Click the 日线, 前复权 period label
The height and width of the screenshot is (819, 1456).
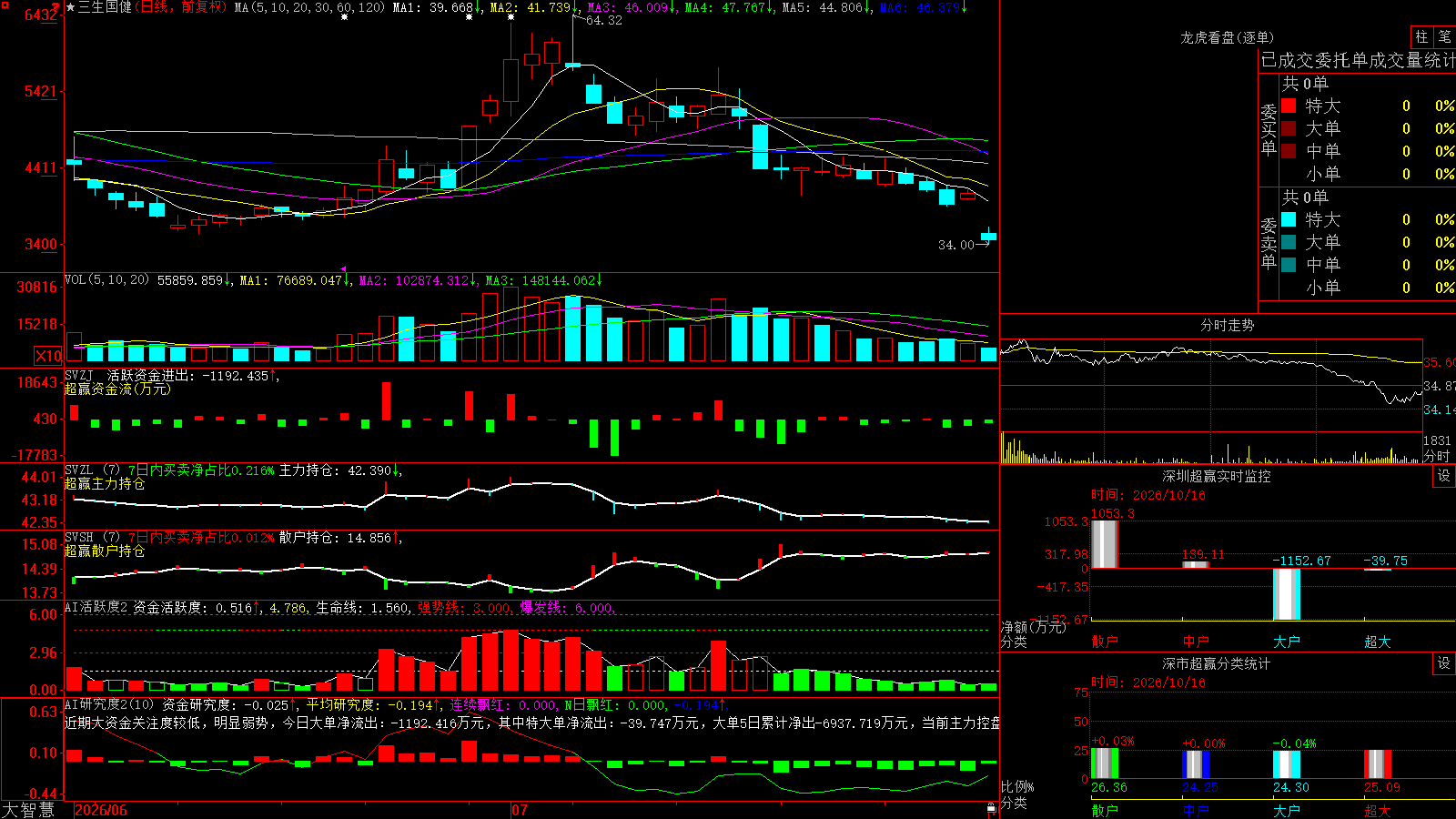tap(182, 7)
